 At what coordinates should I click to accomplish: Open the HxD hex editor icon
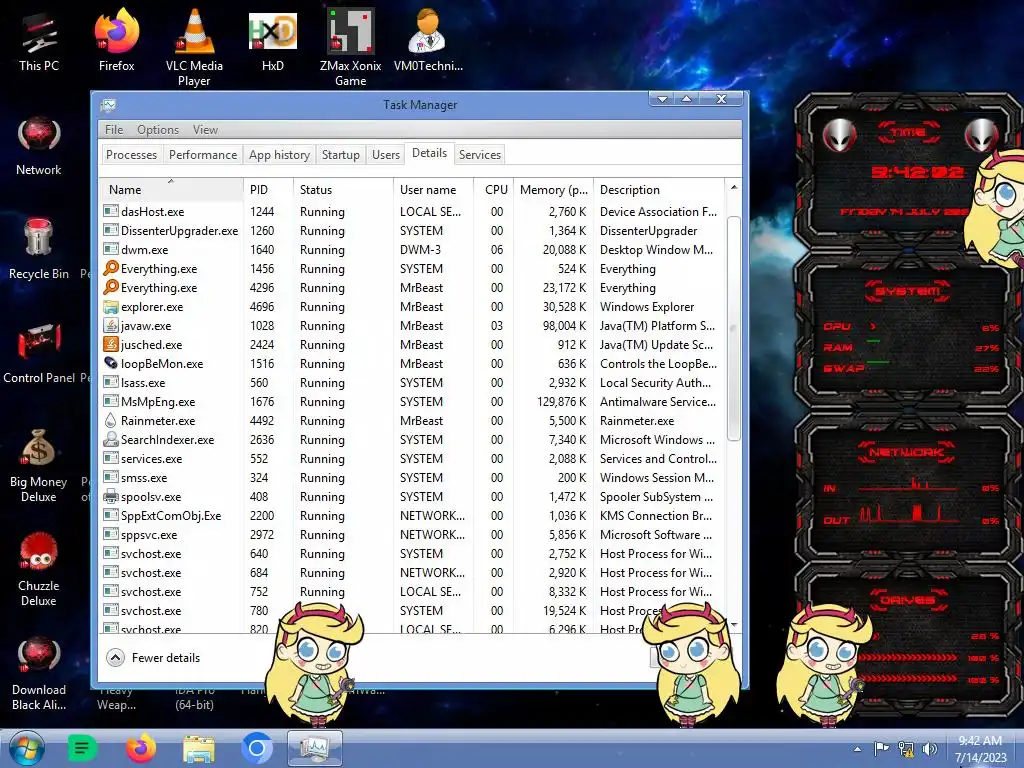coord(272,40)
